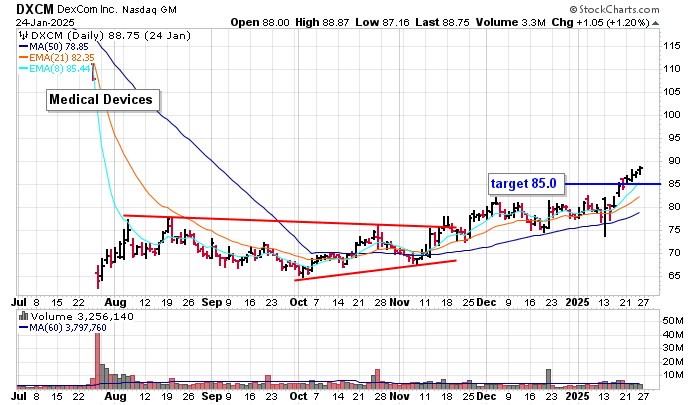The height and width of the screenshot is (405, 700).
Task: Click the Volume 3.3M header value
Action: click(511, 22)
